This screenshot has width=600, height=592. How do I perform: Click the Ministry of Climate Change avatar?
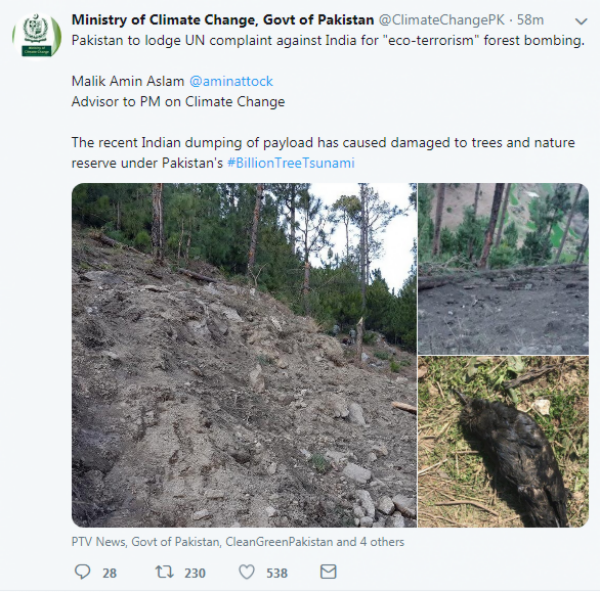(x=36, y=37)
